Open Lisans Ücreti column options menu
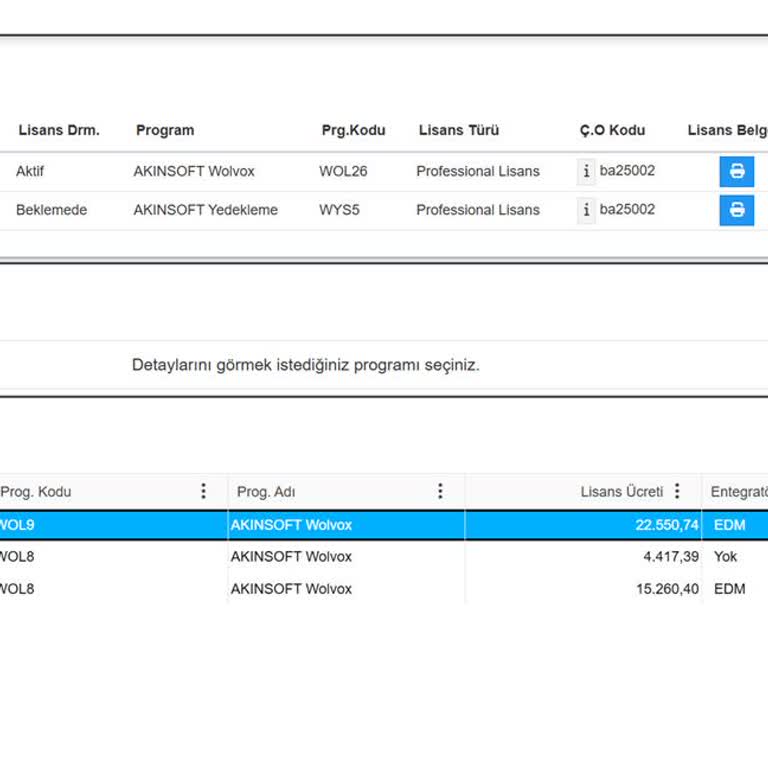Image resolution: width=768 pixels, height=768 pixels. point(677,491)
